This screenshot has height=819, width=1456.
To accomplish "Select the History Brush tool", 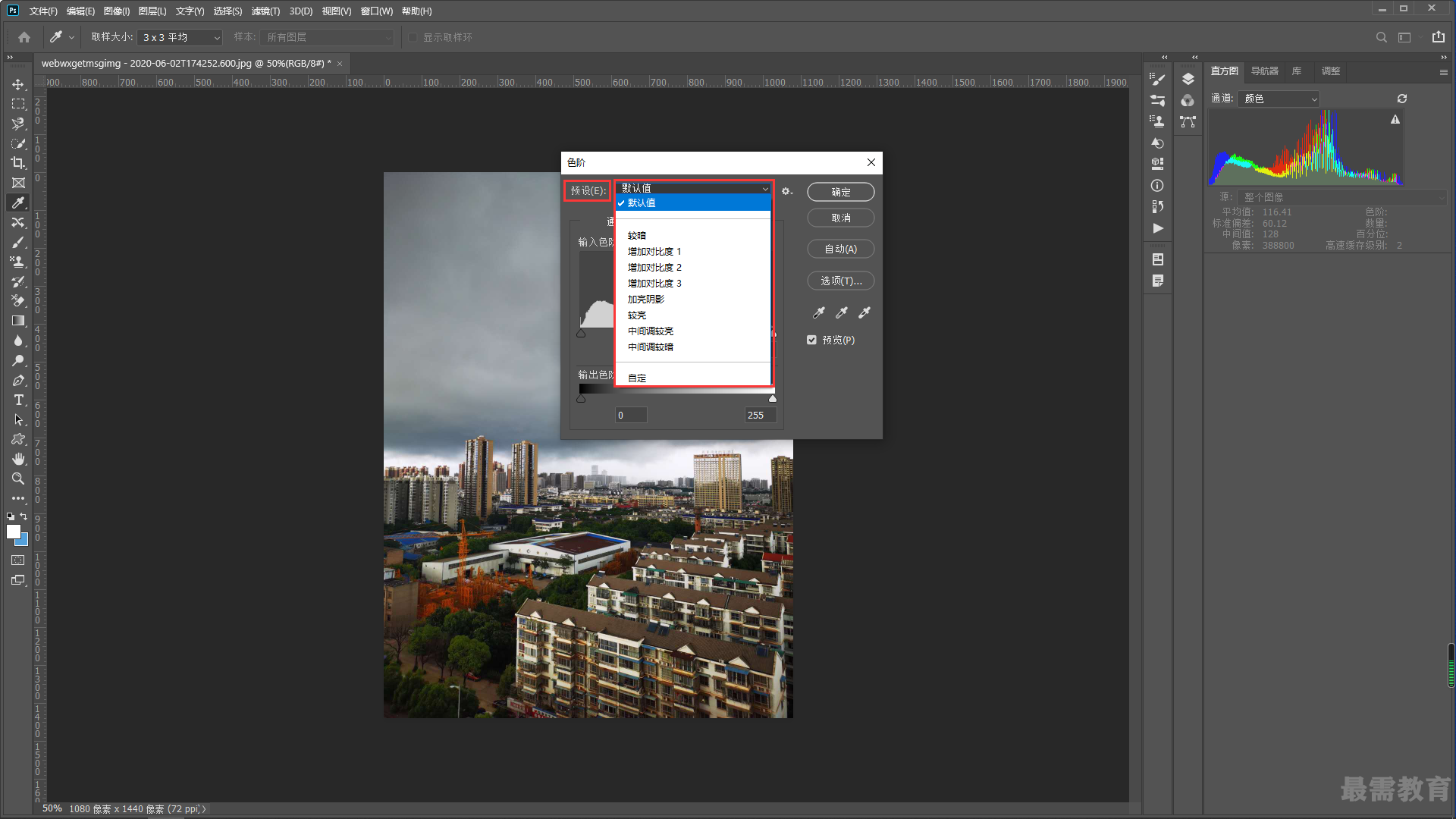I will (18, 281).
